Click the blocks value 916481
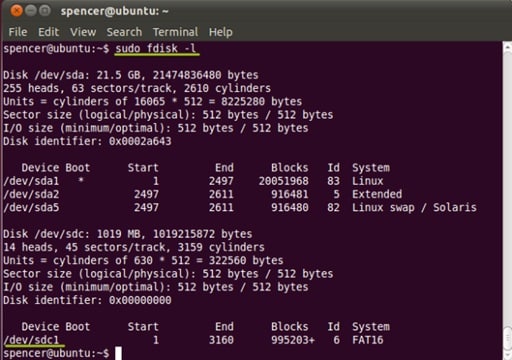 pos(290,194)
